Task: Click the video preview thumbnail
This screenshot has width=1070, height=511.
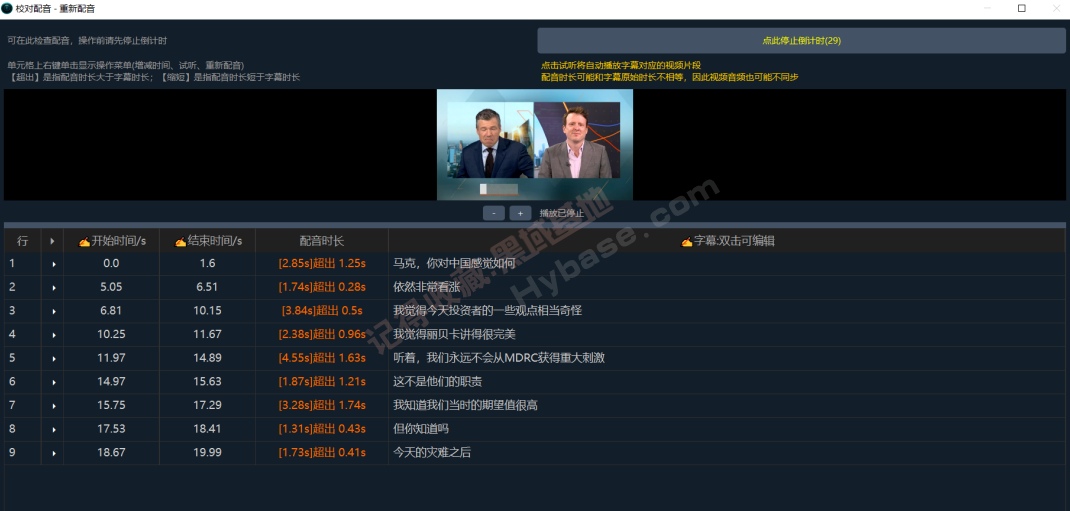Action: coord(535,145)
